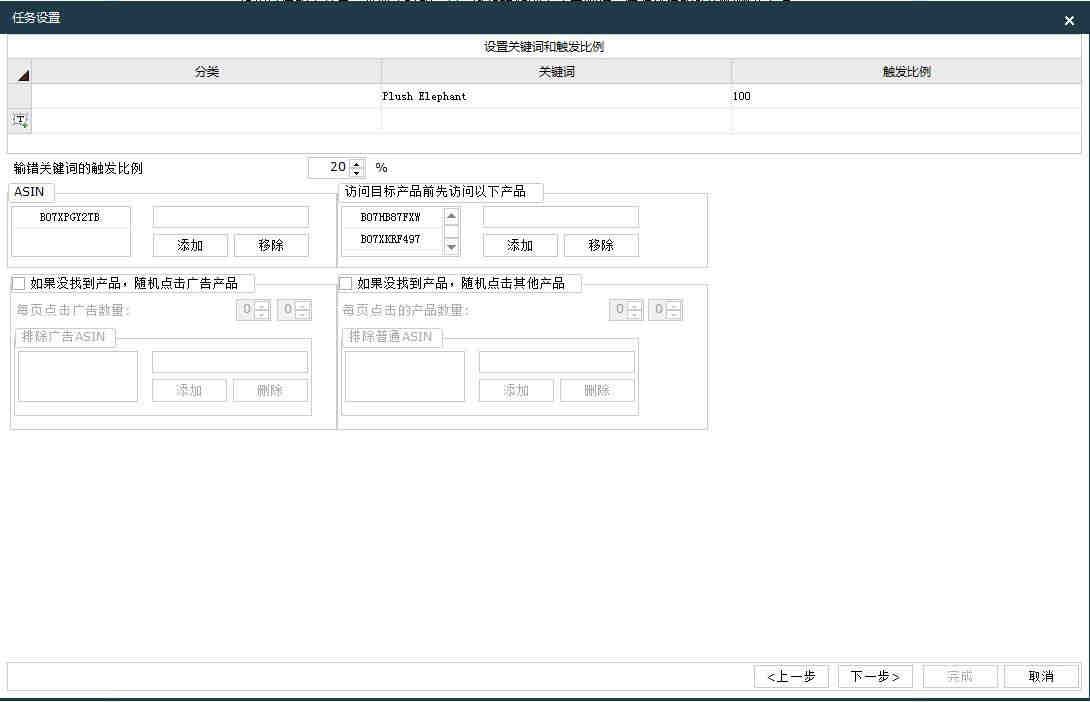The image size is (1090, 702).
Task: Decrease the misspelled keyword ratio spinner
Action: tap(357, 172)
